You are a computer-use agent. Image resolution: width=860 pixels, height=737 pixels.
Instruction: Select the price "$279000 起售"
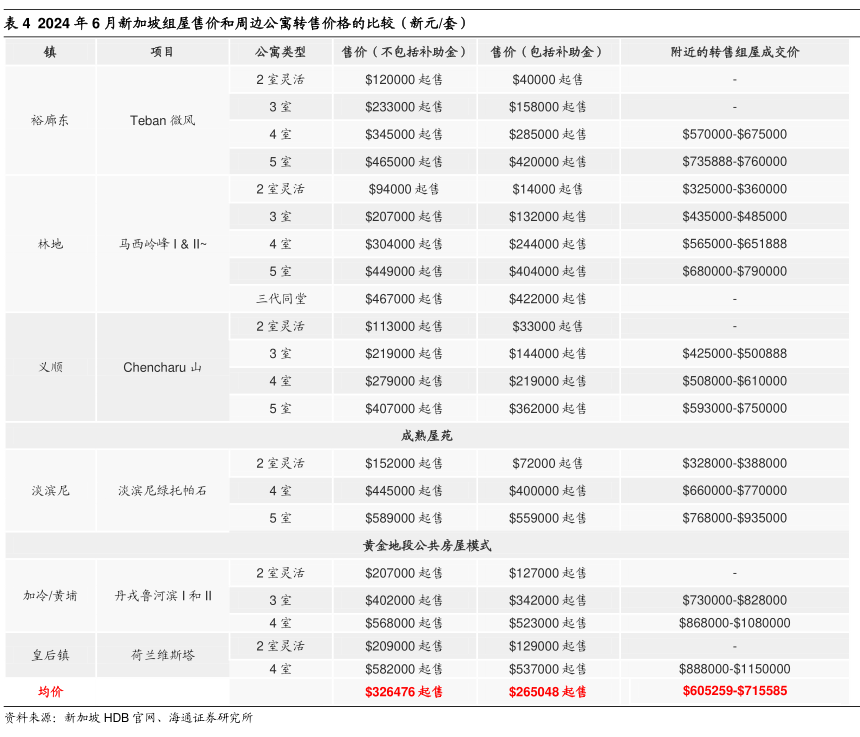(x=404, y=381)
